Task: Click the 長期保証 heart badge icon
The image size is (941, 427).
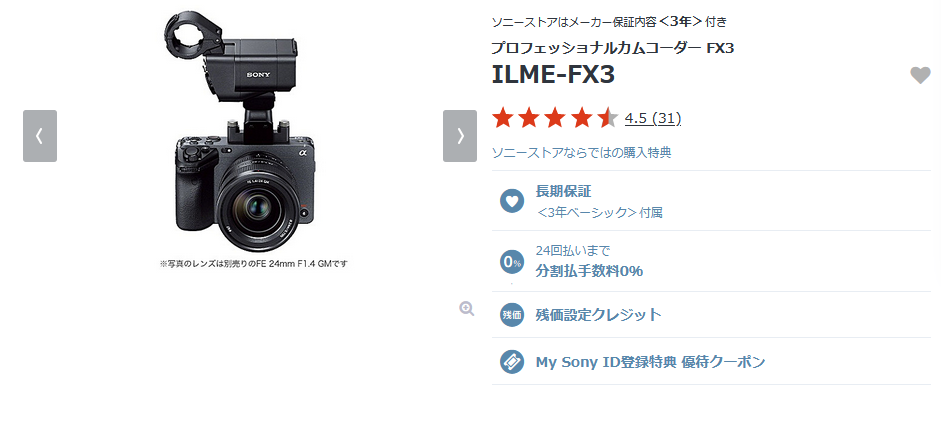Action: 512,200
